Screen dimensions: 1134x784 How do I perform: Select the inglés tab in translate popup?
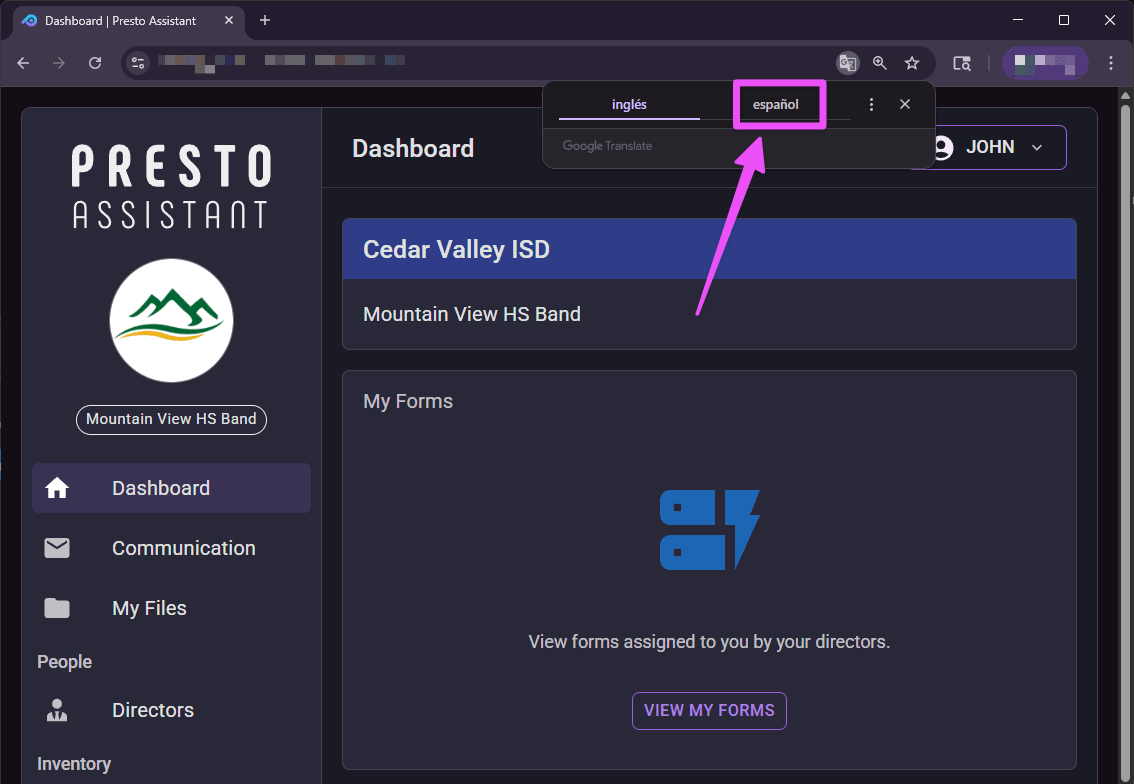[x=629, y=104]
